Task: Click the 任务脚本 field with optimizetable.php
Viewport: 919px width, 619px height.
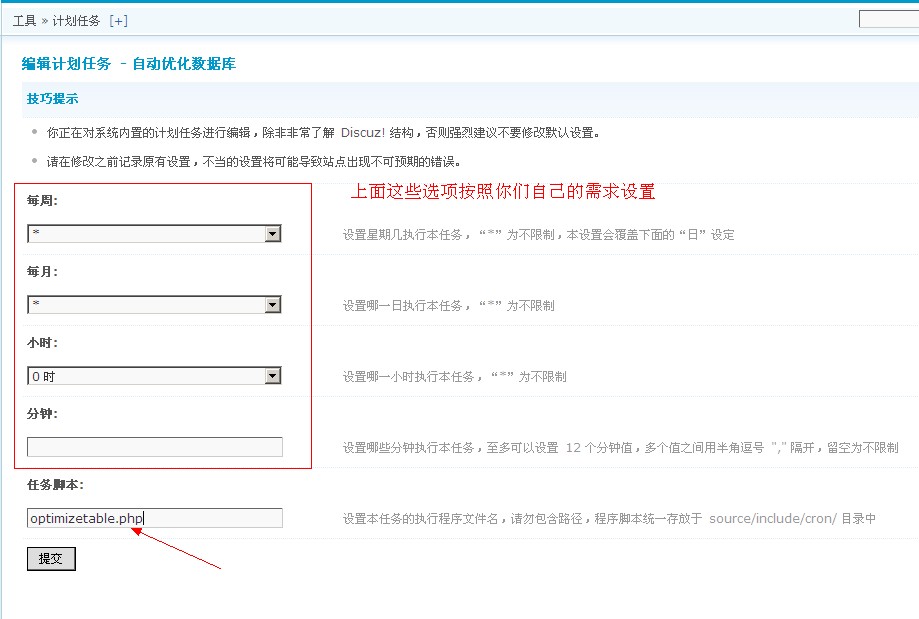Action: (x=155, y=518)
